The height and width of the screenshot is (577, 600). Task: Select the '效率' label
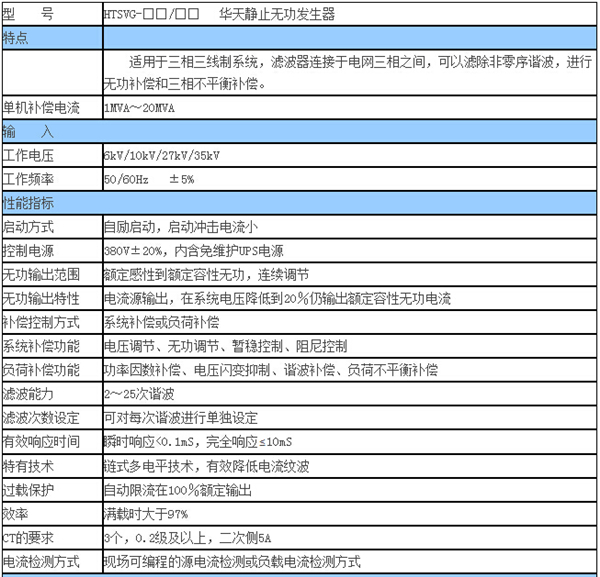[15, 514]
